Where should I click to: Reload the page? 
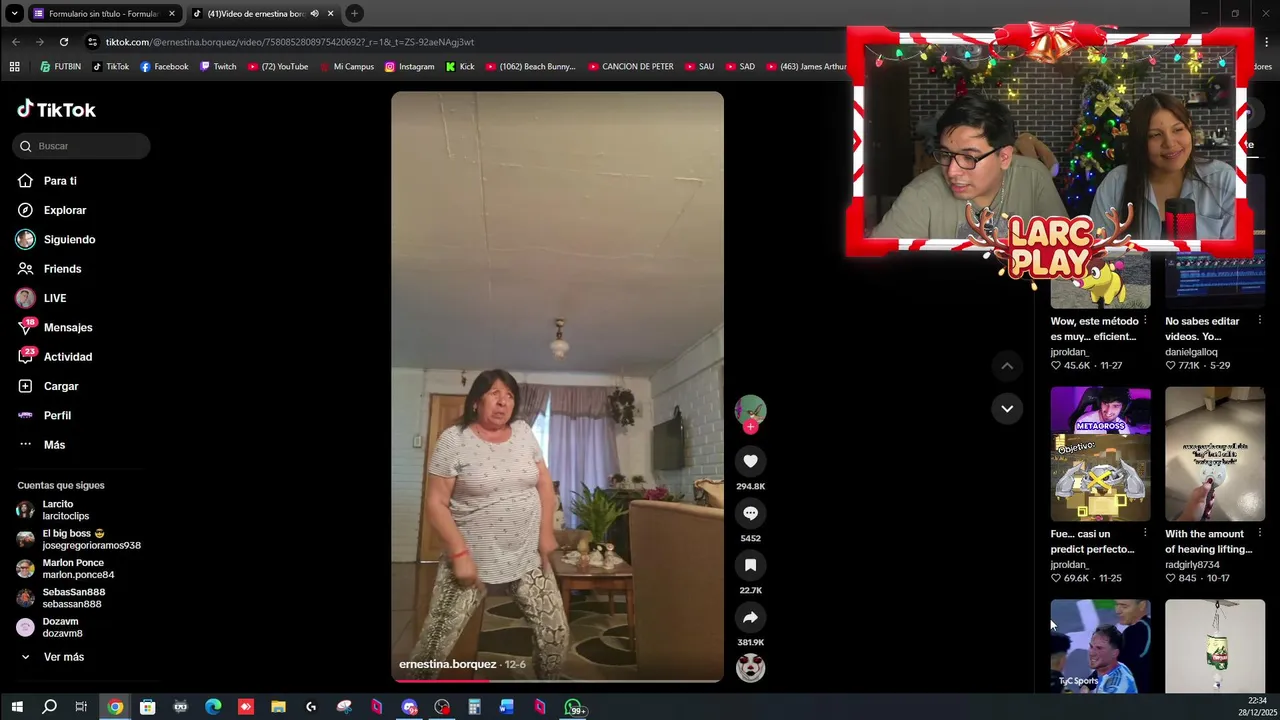coord(64,42)
